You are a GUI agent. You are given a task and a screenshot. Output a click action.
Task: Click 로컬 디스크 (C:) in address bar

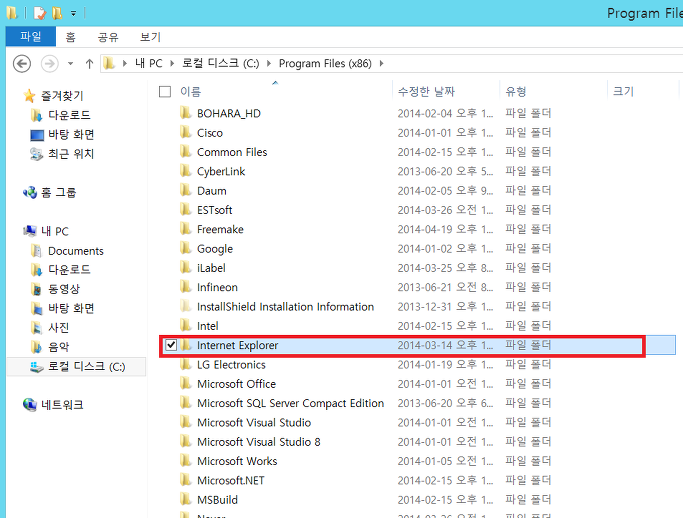(x=220, y=64)
